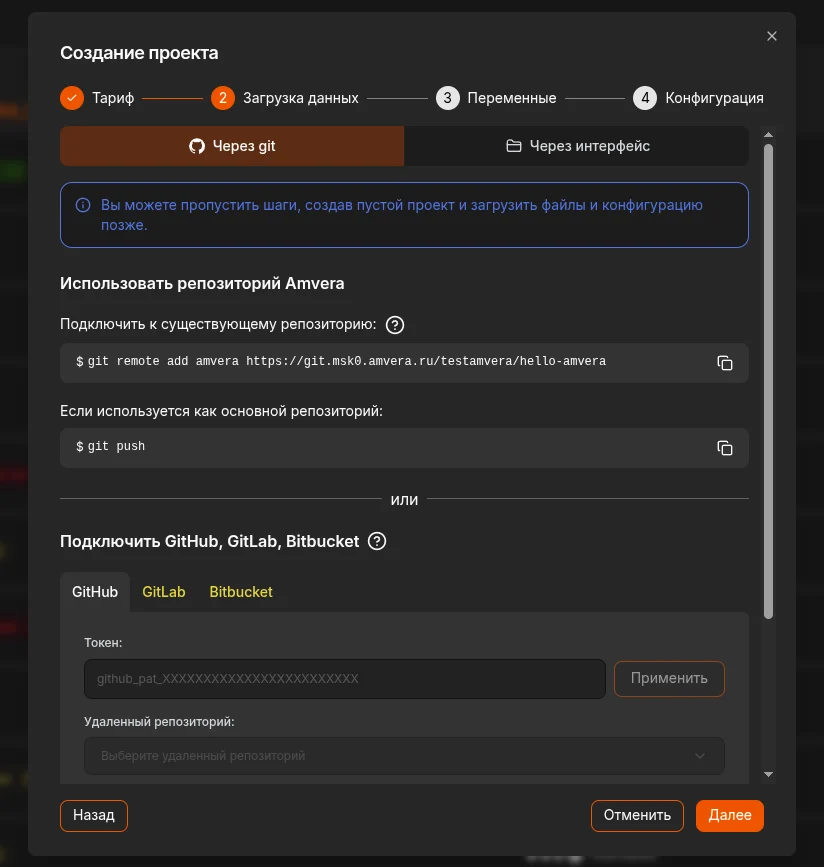Open the Удаленный репозиторий dropdown

pyautogui.click(x=404, y=755)
